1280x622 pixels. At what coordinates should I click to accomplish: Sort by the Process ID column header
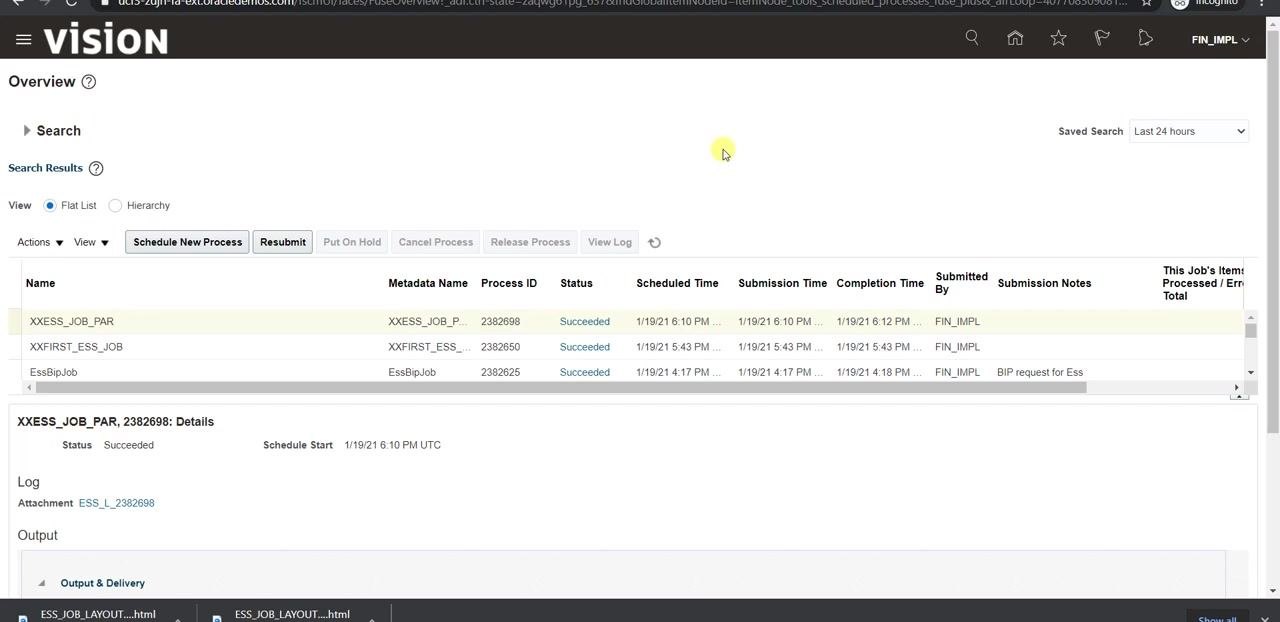coord(509,283)
